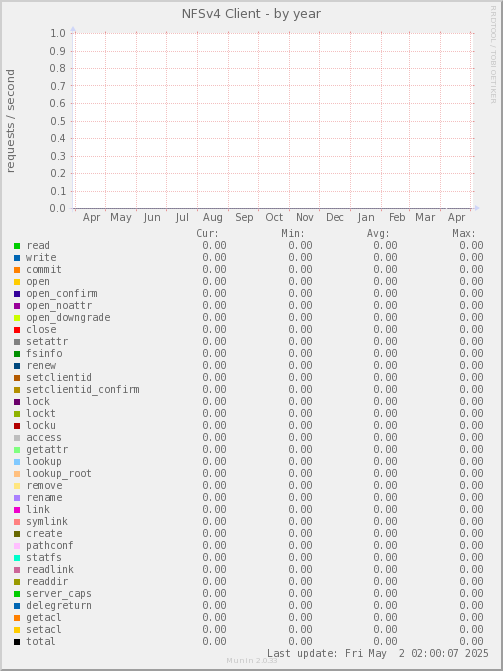Image resolution: width=503 pixels, height=671 pixels.
Task: Click the green read legend color square
Action: coord(17,246)
